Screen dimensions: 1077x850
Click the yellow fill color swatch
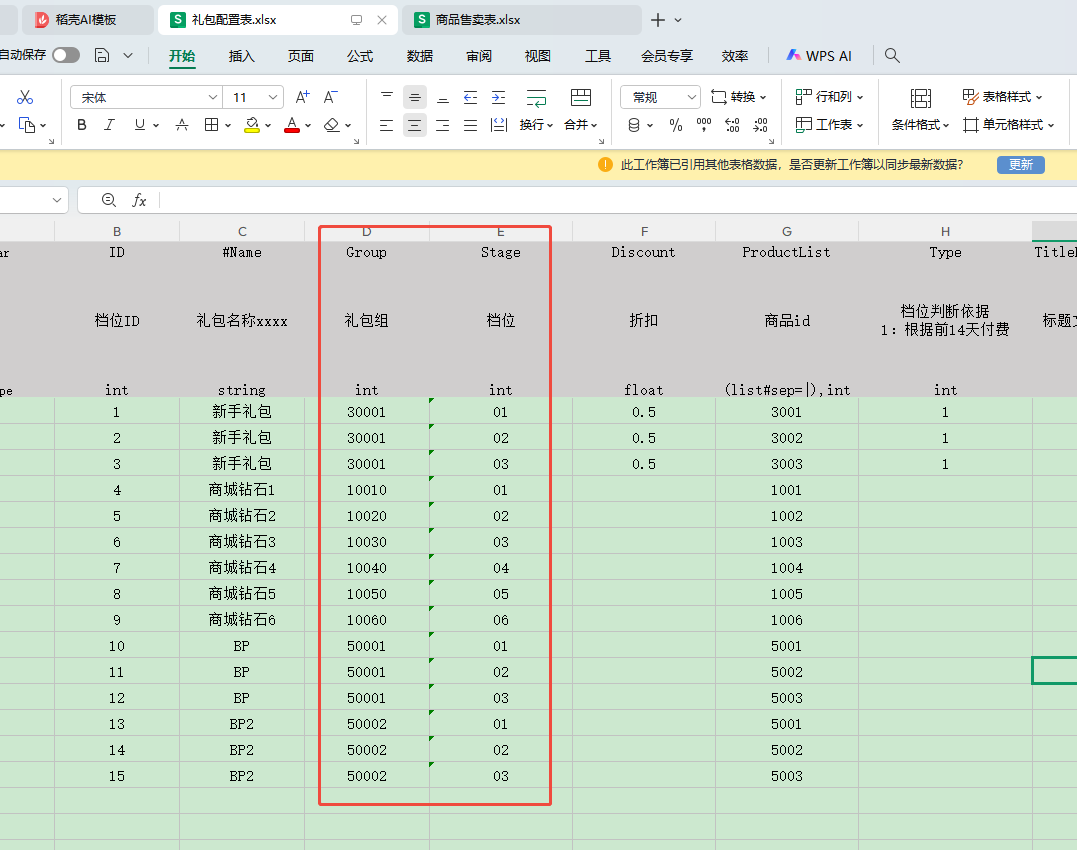pyautogui.click(x=252, y=125)
